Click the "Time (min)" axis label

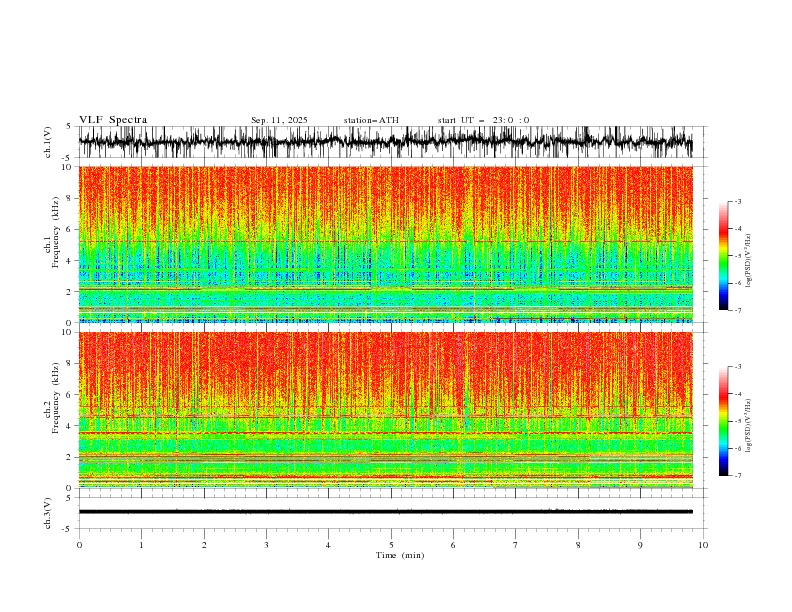(x=400, y=555)
